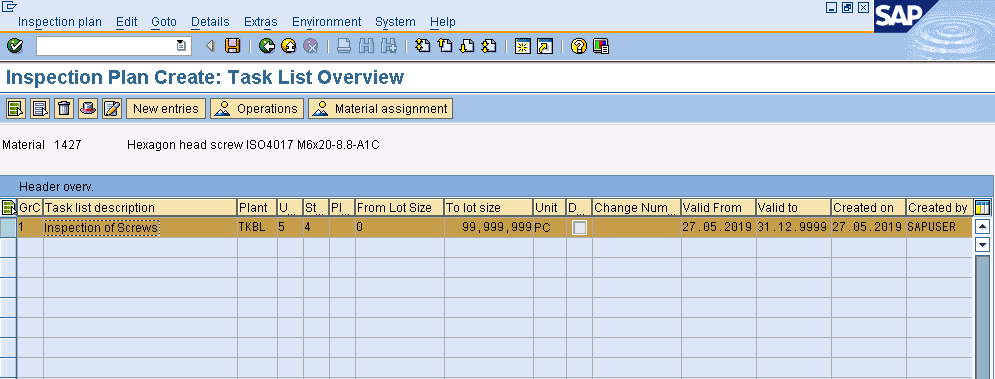Open the Edit menu
The height and width of the screenshot is (379, 995).
click(127, 22)
